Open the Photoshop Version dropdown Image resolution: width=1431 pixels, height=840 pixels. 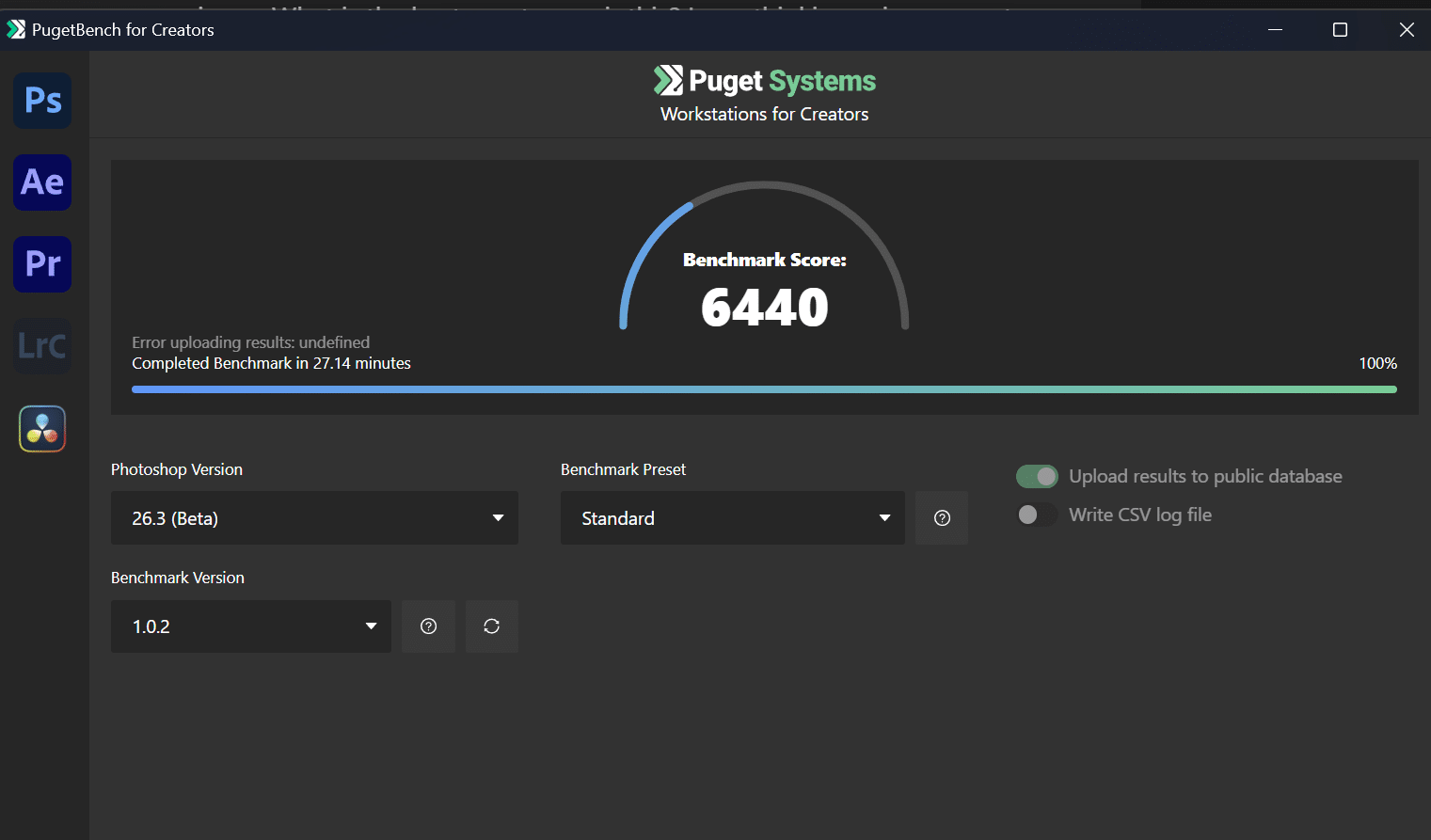pyautogui.click(x=314, y=518)
